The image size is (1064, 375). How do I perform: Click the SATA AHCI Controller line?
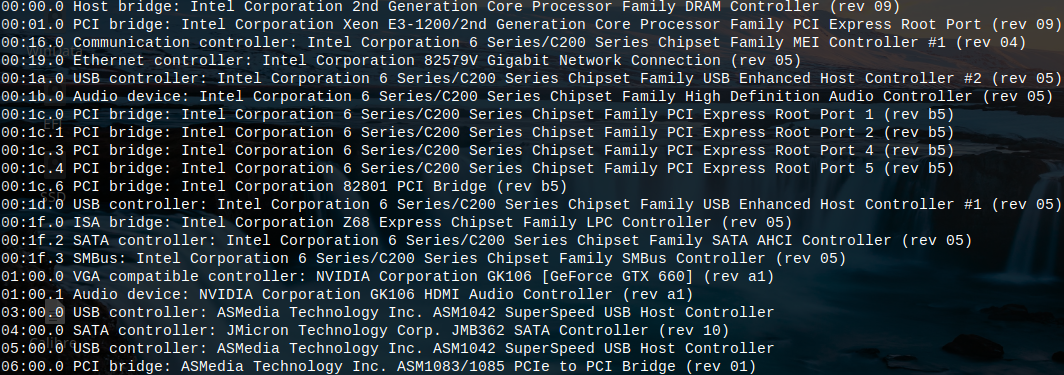point(487,241)
